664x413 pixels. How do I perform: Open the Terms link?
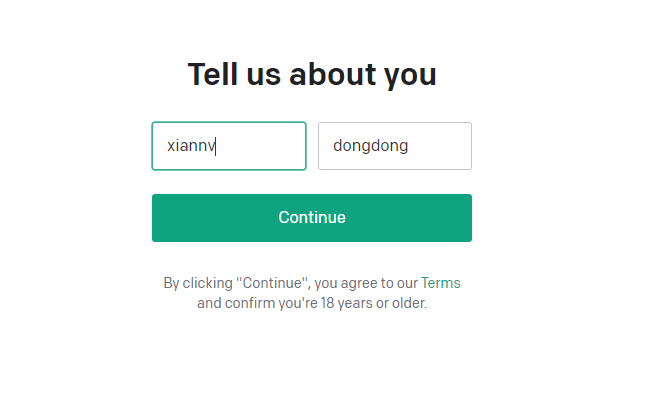[x=441, y=283]
